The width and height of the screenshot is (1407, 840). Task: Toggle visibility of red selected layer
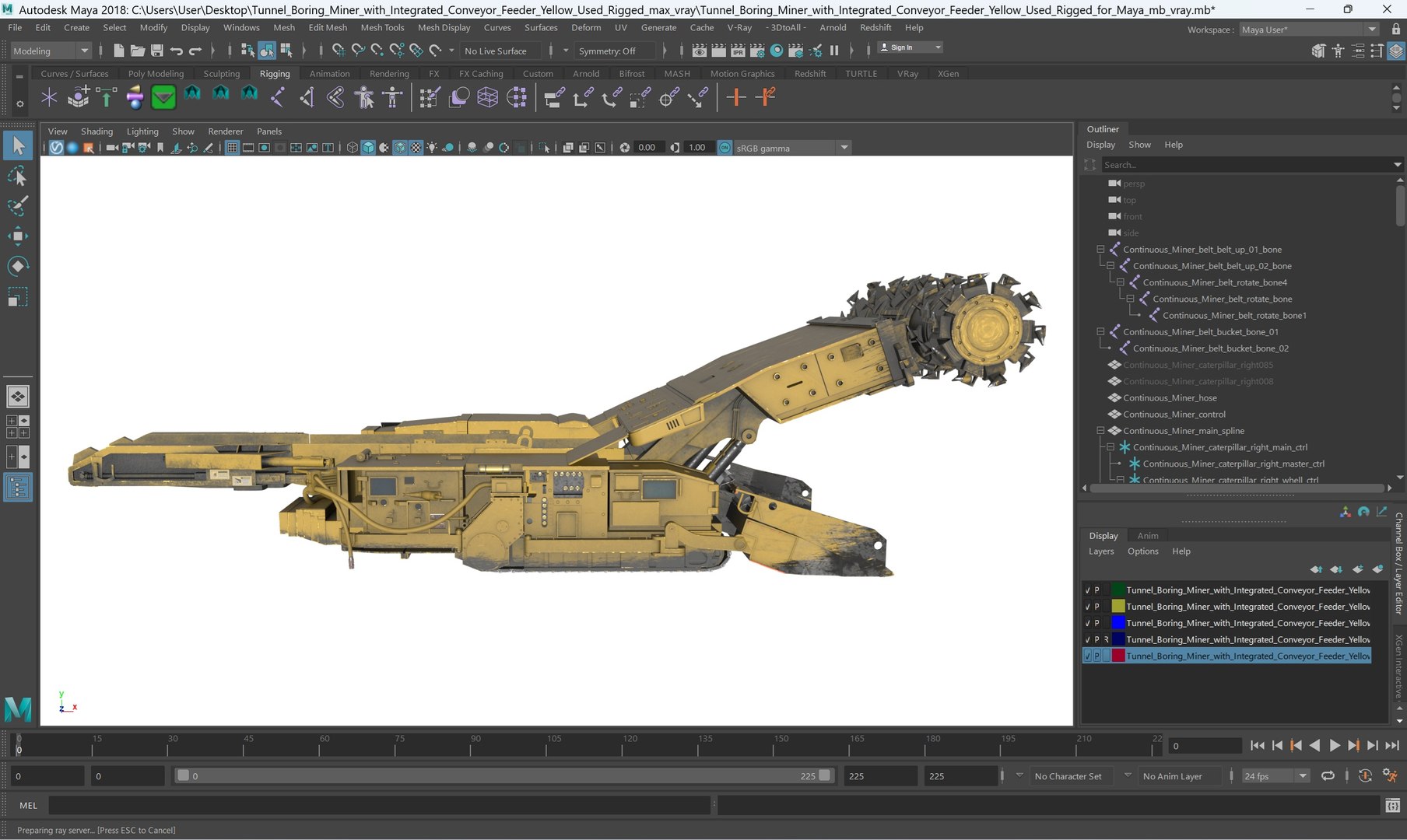[1087, 656]
